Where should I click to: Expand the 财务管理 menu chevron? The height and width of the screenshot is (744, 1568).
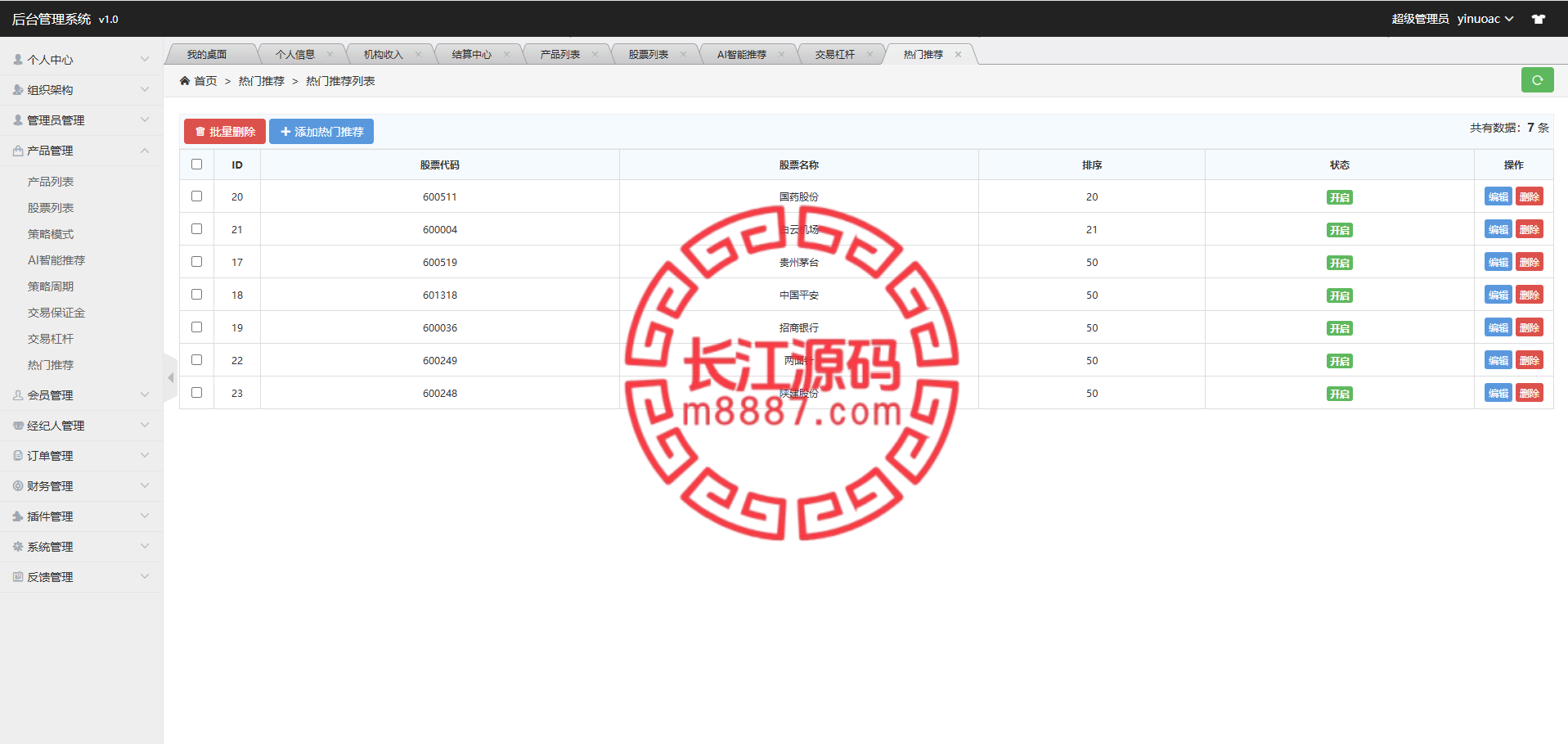(145, 485)
